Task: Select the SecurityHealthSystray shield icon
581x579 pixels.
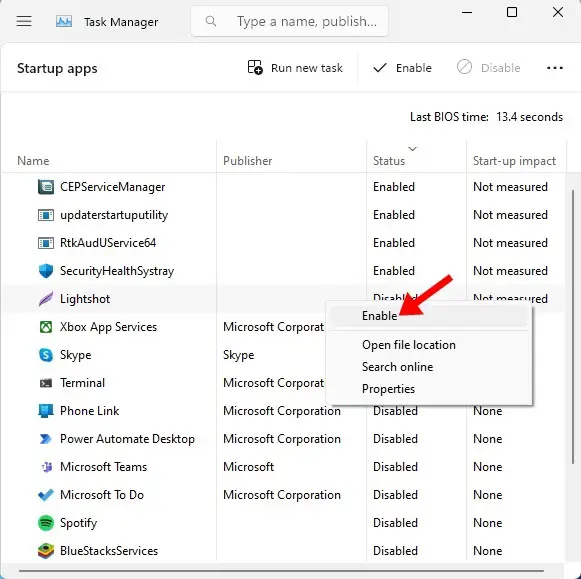Action: (46, 271)
